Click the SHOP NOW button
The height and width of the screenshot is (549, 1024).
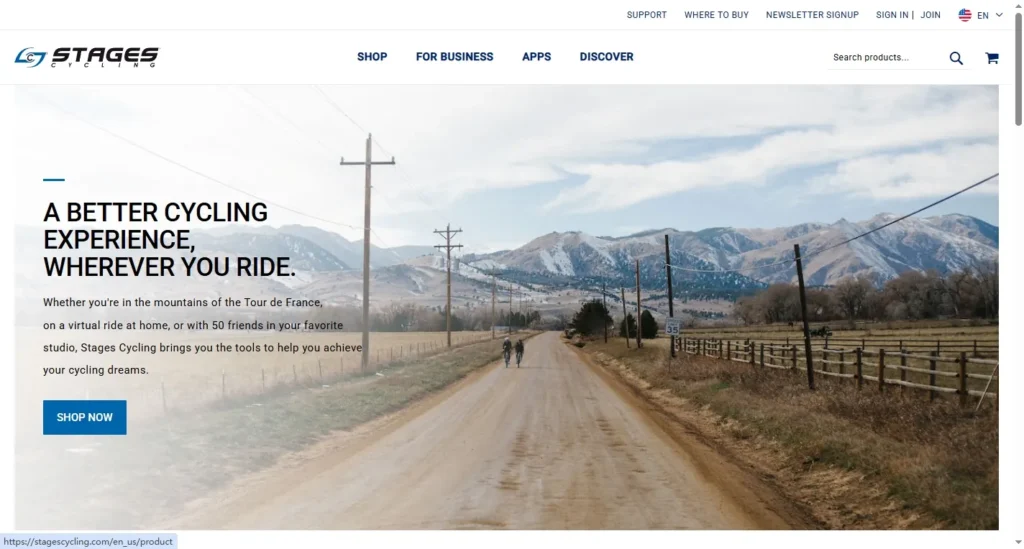click(x=85, y=417)
